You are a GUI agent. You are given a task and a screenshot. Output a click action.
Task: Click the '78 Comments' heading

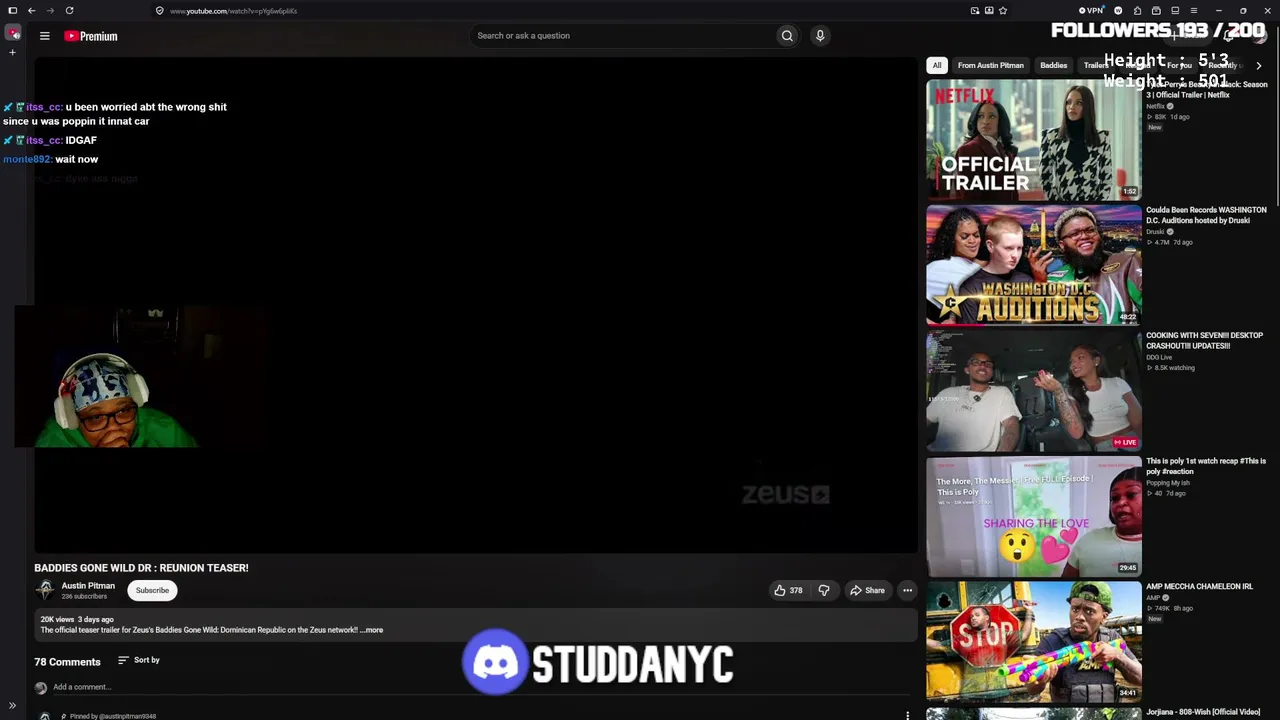click(x=67, y=662)
